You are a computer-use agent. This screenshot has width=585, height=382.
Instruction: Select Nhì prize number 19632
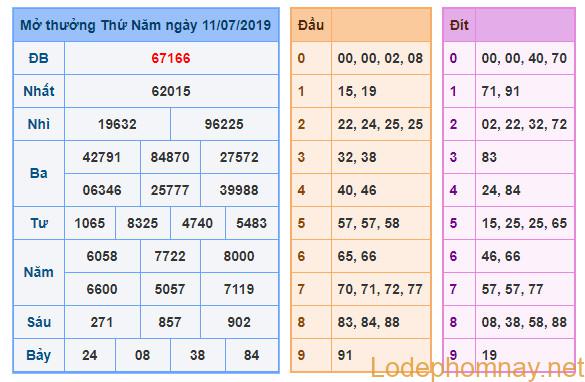(x=117, y=124)
